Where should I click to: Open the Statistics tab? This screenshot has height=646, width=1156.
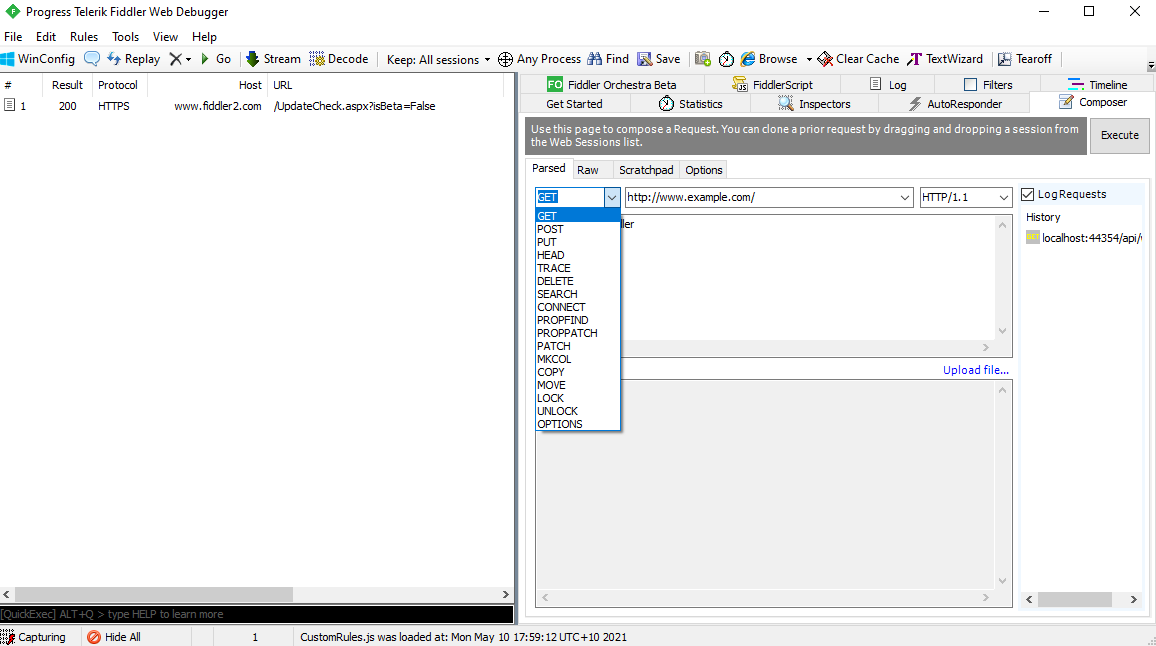[690, 104]
